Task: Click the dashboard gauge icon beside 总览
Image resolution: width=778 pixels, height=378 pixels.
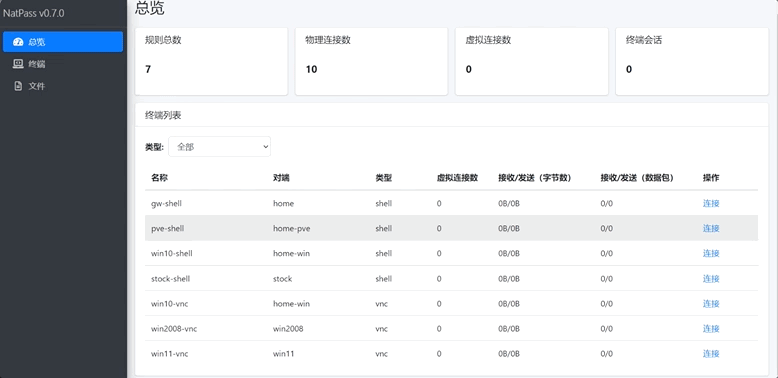Action: [x=18, y=42]
